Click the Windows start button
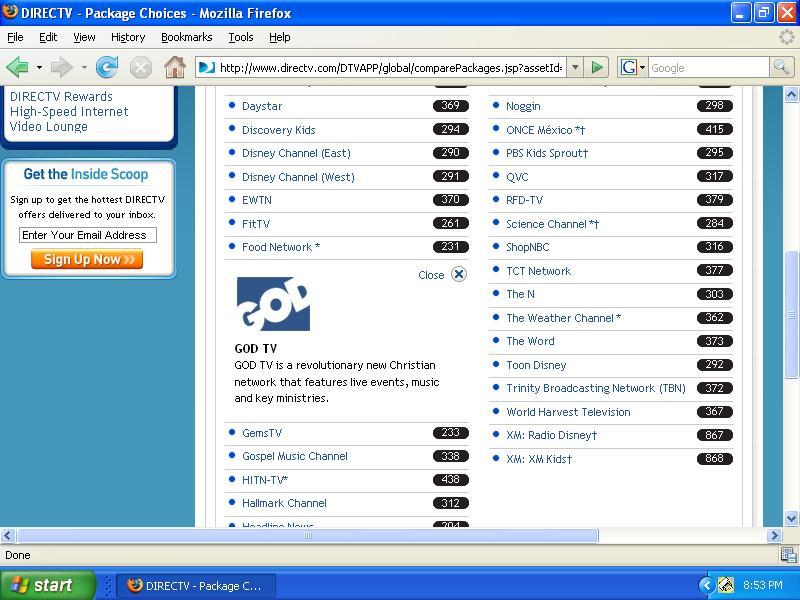 47,585
